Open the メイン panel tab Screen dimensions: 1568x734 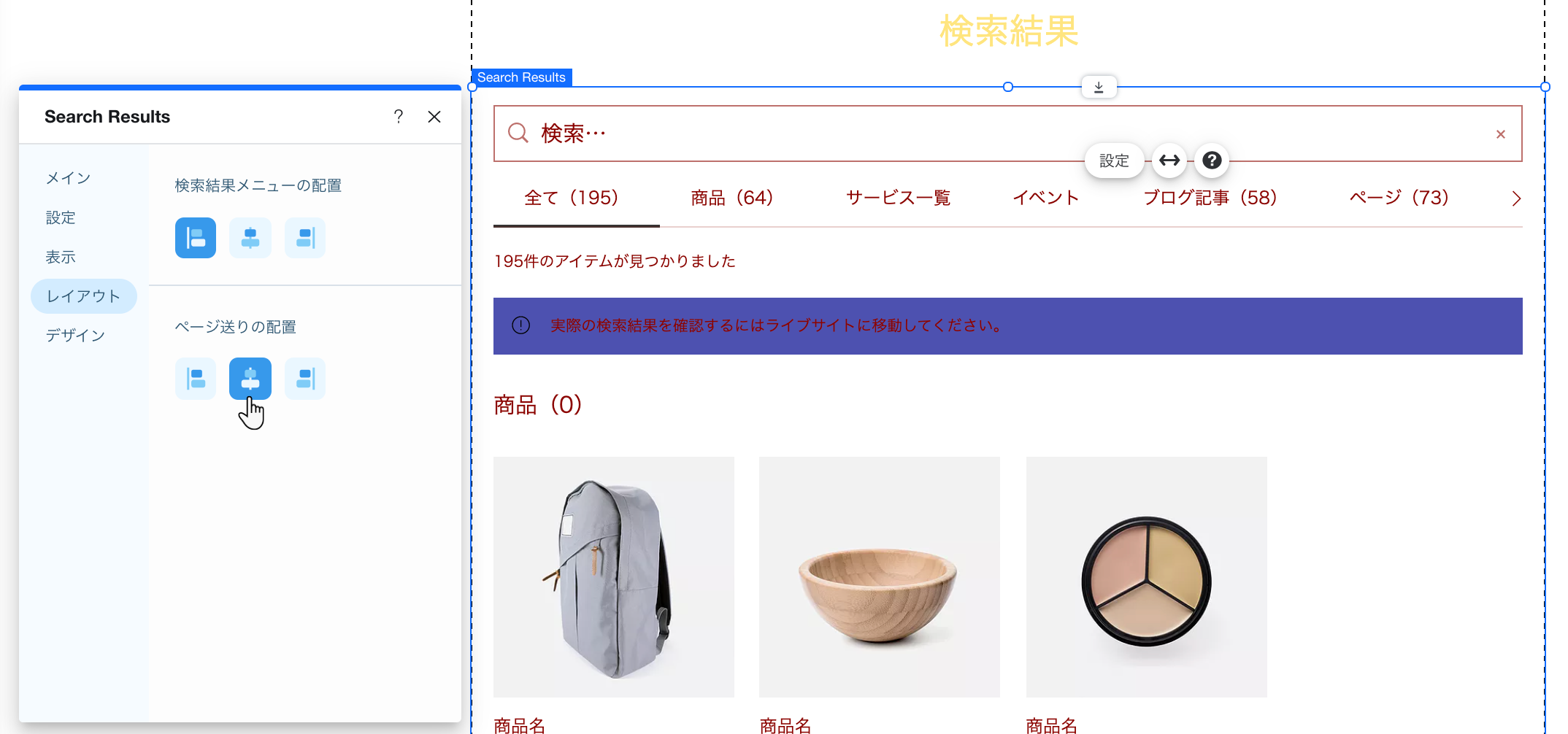click(68, 178)
